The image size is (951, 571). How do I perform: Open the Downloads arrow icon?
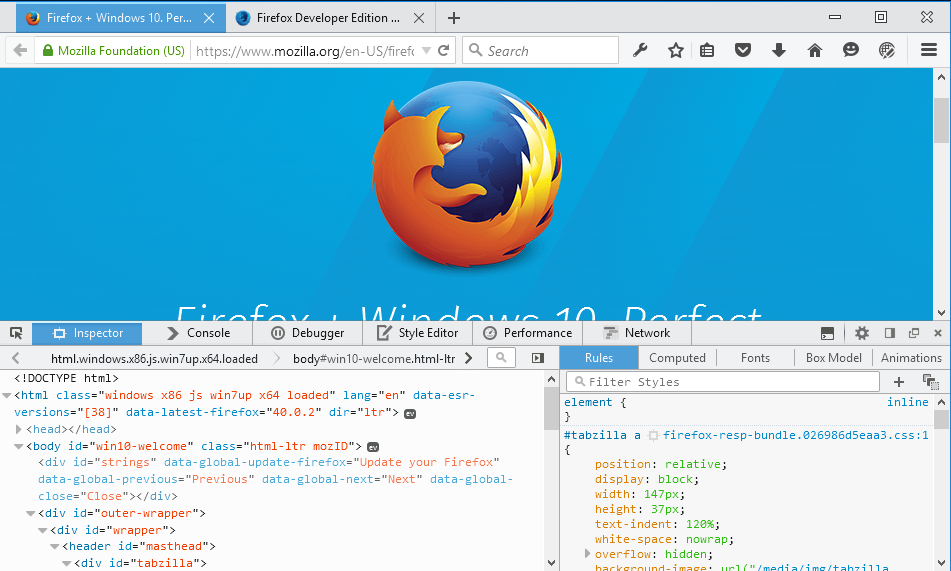[x=779, y=50]
